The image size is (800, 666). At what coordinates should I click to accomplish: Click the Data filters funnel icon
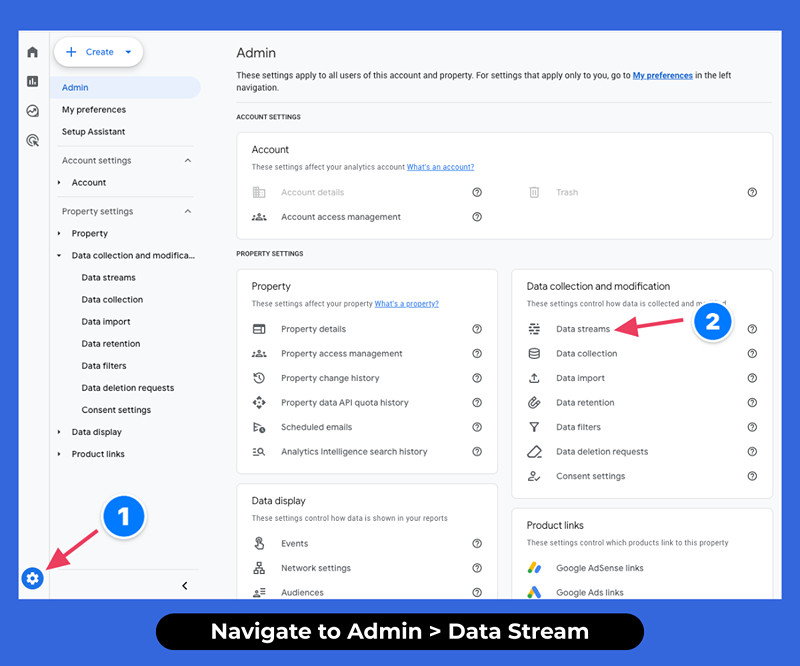[x=534, y=427]
